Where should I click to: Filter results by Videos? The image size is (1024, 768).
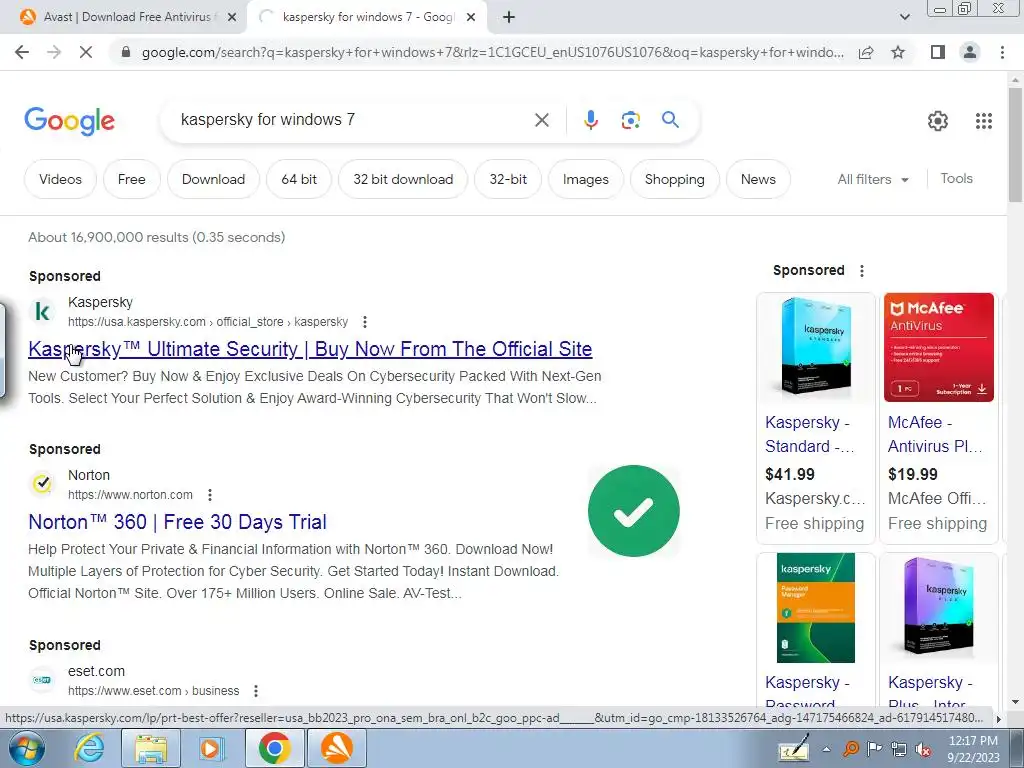click(60, 179)
